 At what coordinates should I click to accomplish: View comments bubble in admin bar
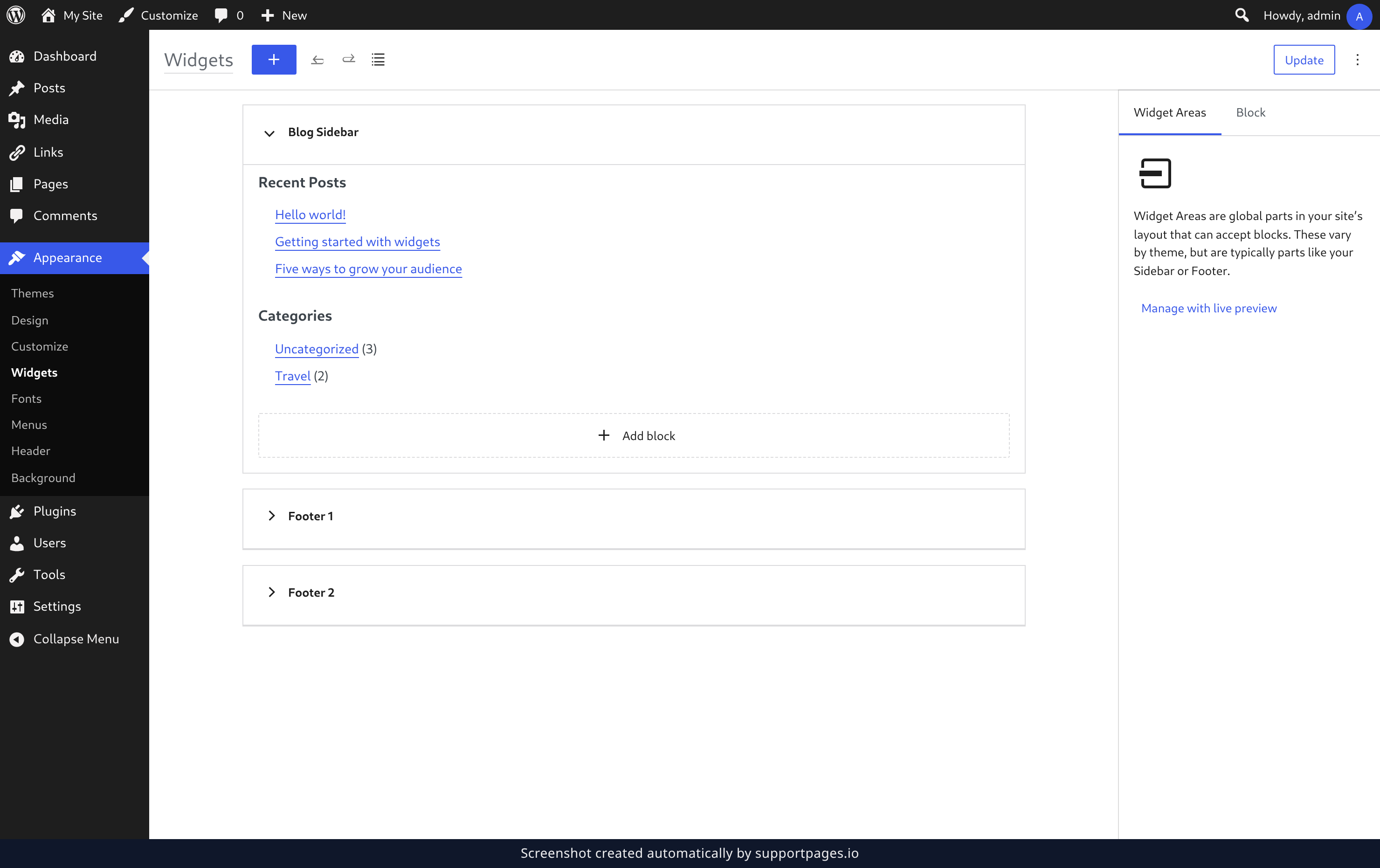click(x=228, y=15)
